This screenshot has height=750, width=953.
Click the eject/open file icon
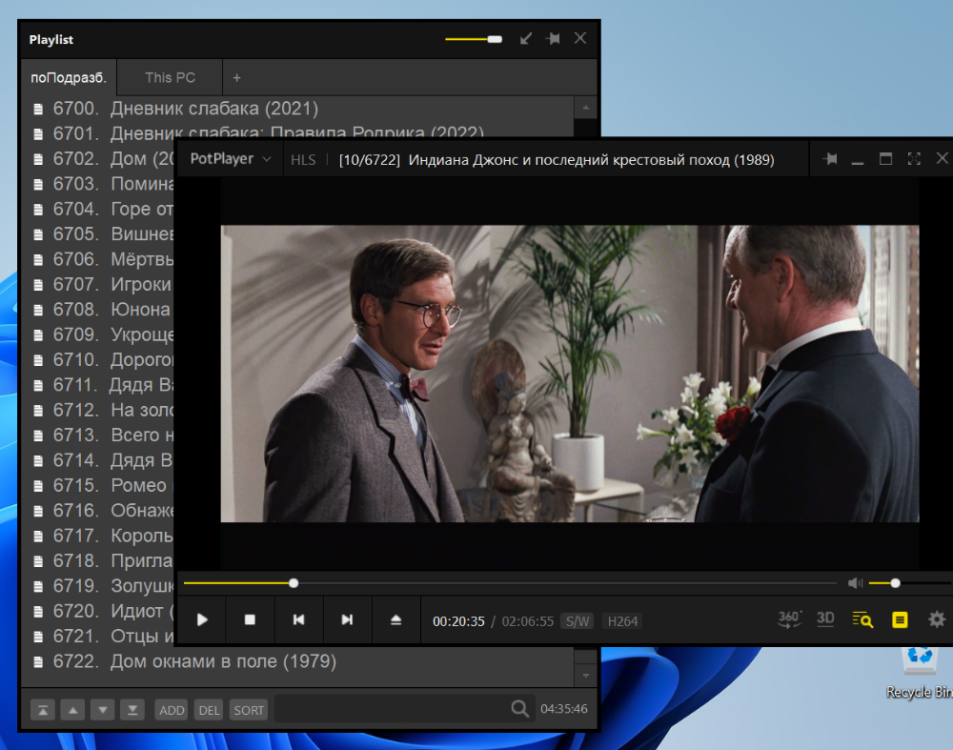[x=396, y=619]
